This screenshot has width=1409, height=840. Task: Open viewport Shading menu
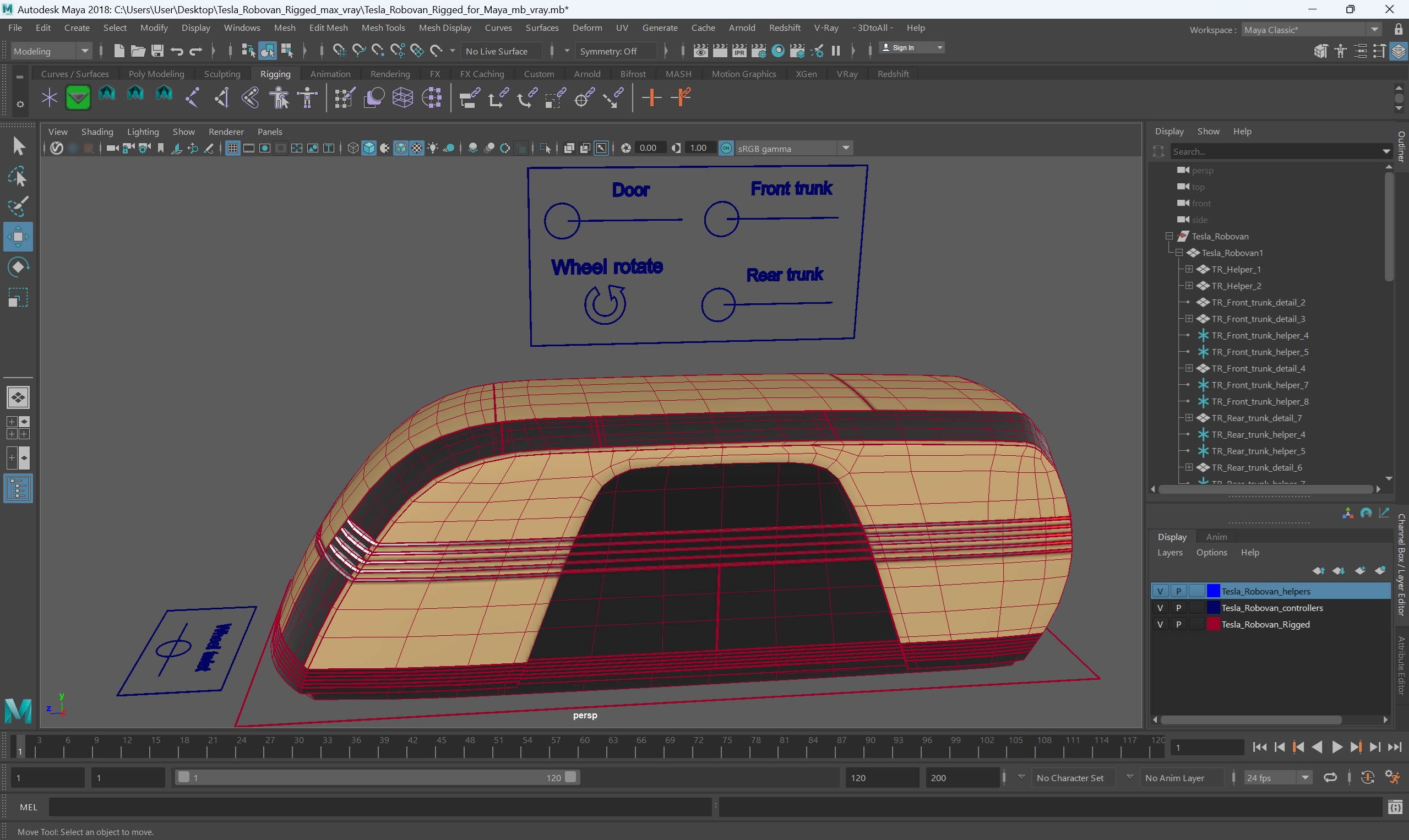tap(97, 132)
